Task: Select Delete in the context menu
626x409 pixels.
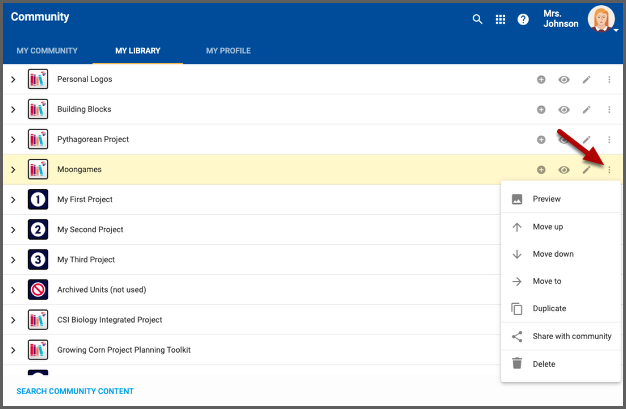Action: tap(544, 364)
